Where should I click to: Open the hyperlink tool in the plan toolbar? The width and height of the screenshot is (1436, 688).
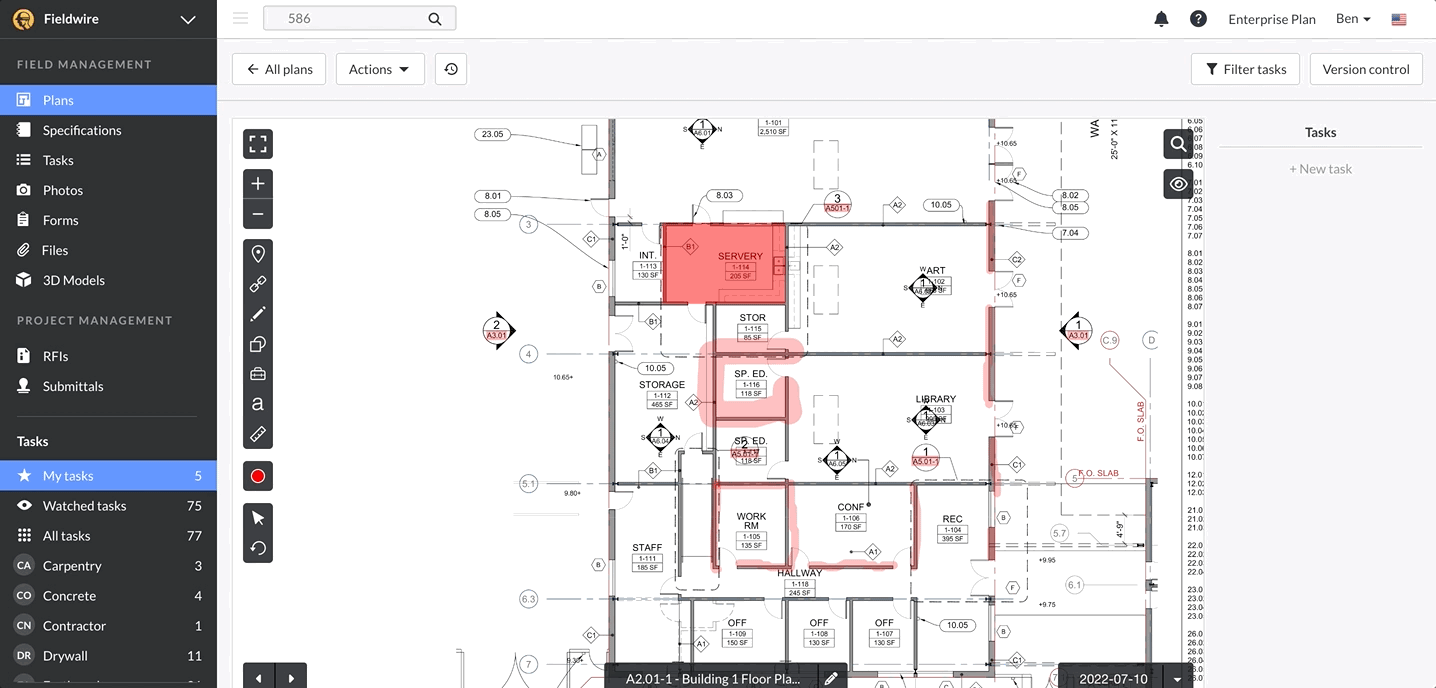(x=257, y=283)
